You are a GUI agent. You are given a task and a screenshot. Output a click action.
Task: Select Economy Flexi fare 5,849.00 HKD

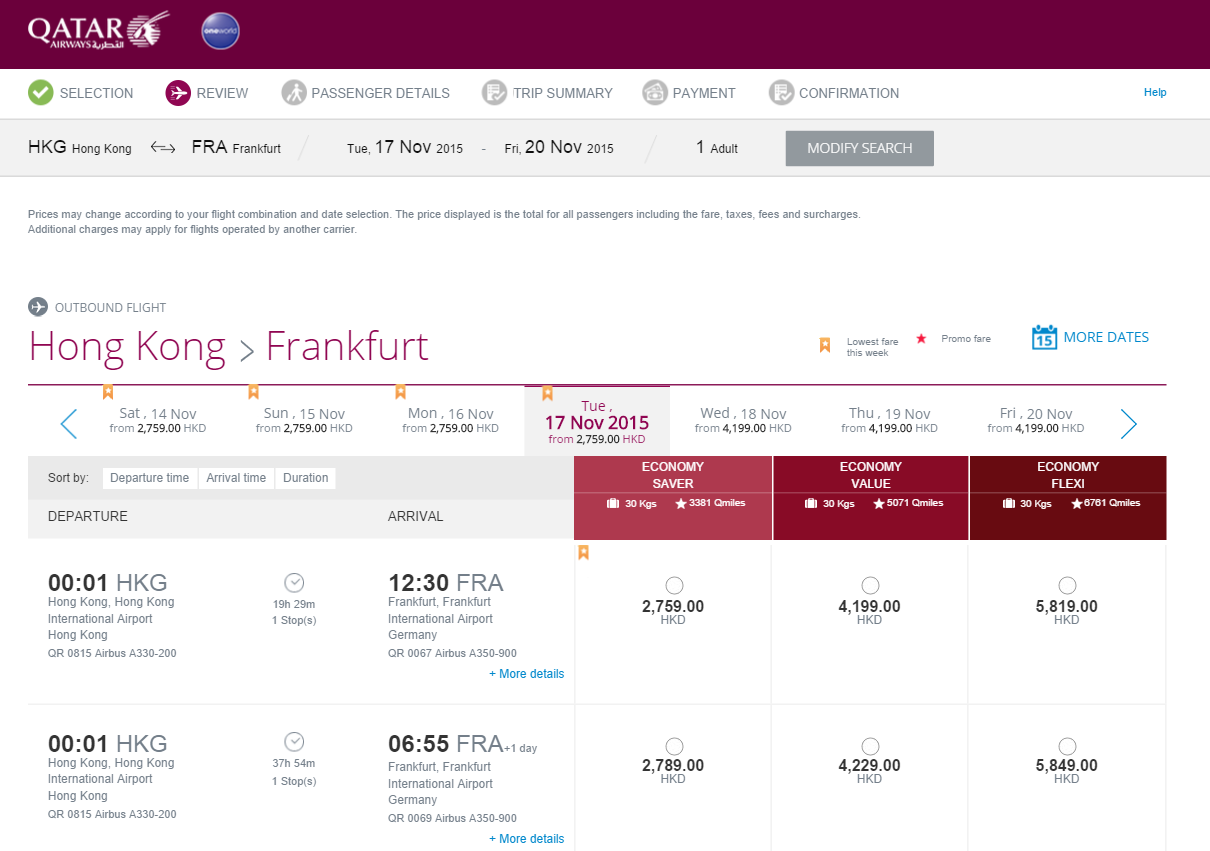(x=1067, y=745)
